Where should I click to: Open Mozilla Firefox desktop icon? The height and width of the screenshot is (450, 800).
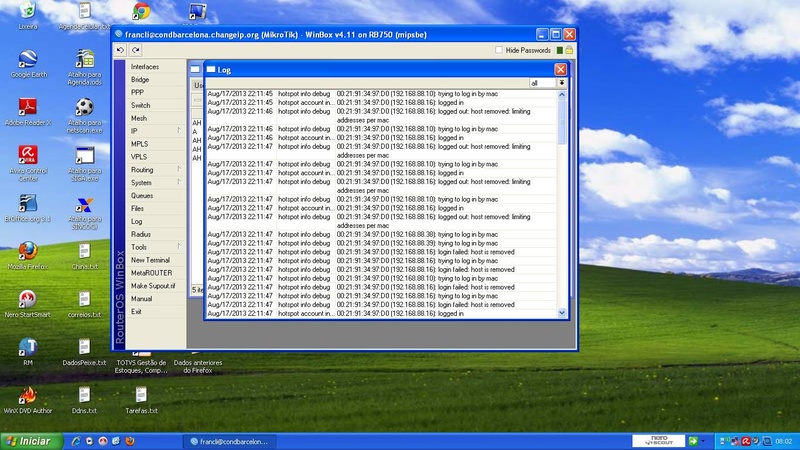pos(28,256)
